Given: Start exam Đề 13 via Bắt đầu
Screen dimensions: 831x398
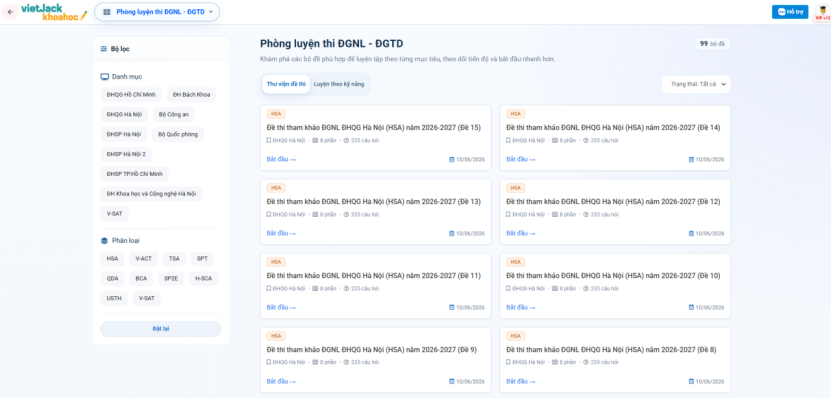Looking at the screenshot, I should [x=281, y=234].
